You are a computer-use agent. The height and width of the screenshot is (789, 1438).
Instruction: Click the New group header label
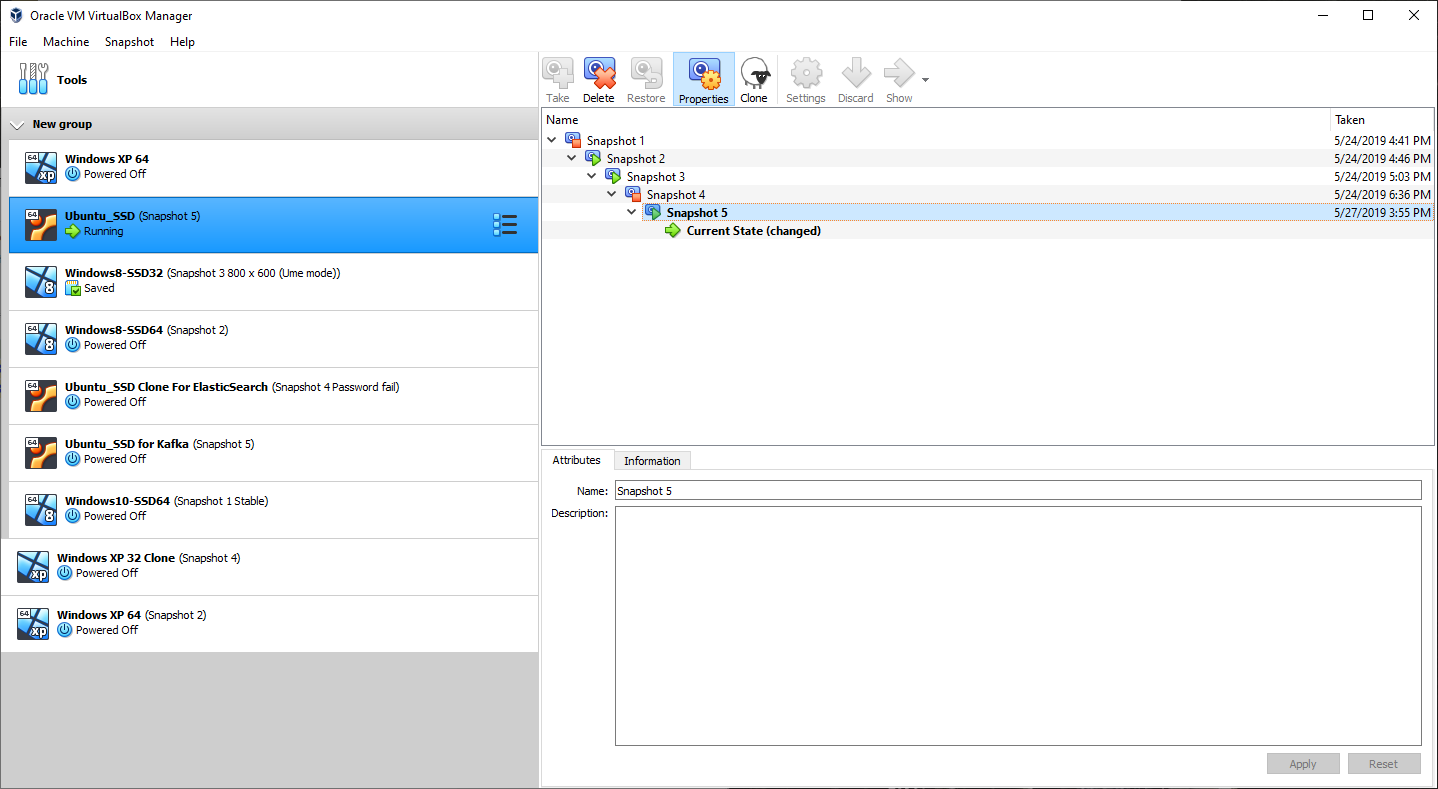[x=62, y=125]
